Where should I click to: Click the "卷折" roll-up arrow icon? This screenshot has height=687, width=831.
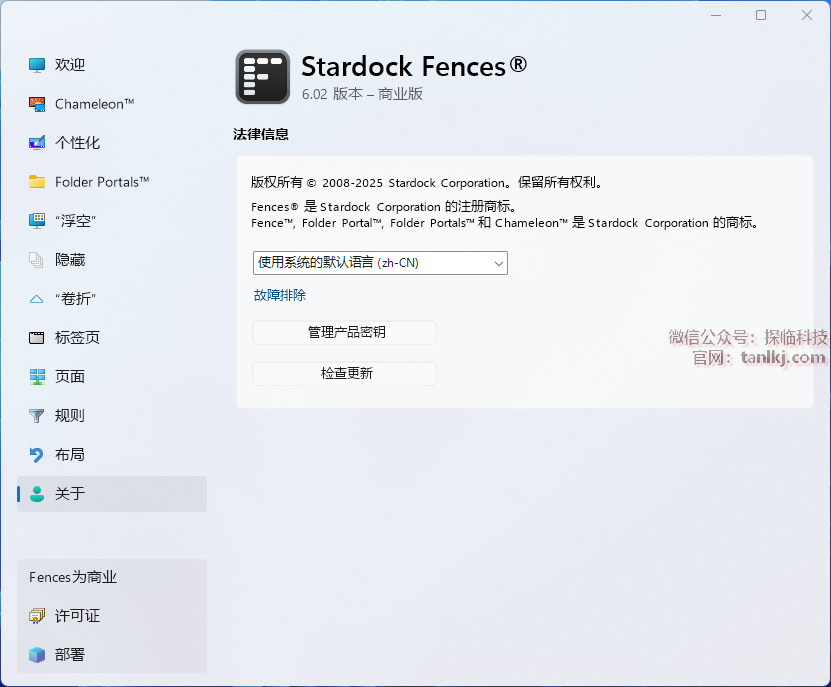[x=37, y=299]
